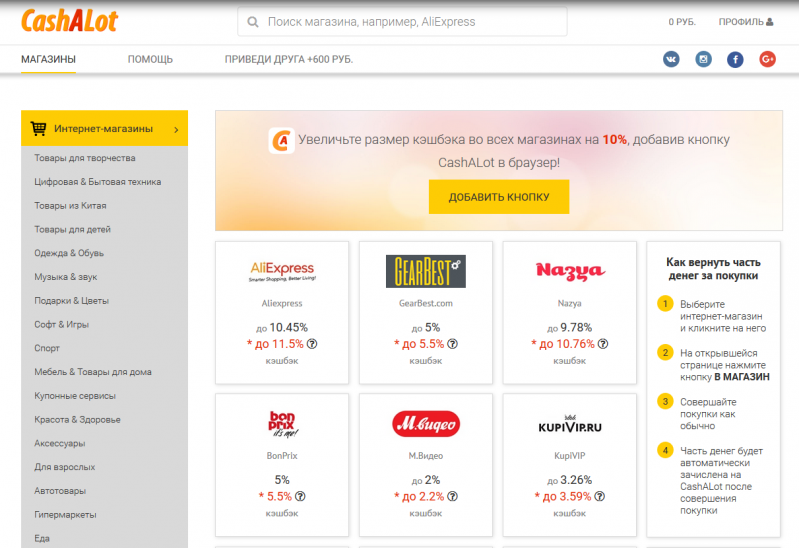This screenshot has width=799, height=548.
Task: Select Для взрослых category
Action: 65,467
